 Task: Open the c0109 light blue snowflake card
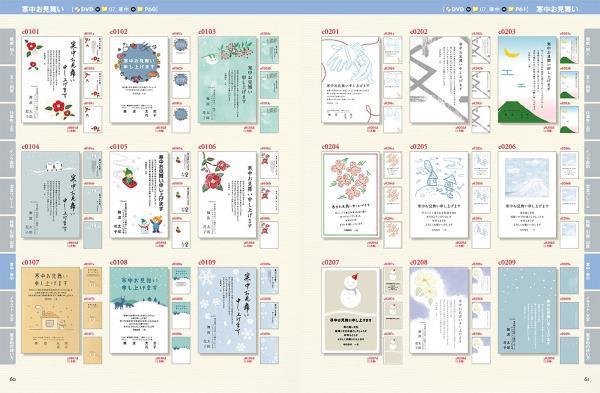(x=227, y=310)
